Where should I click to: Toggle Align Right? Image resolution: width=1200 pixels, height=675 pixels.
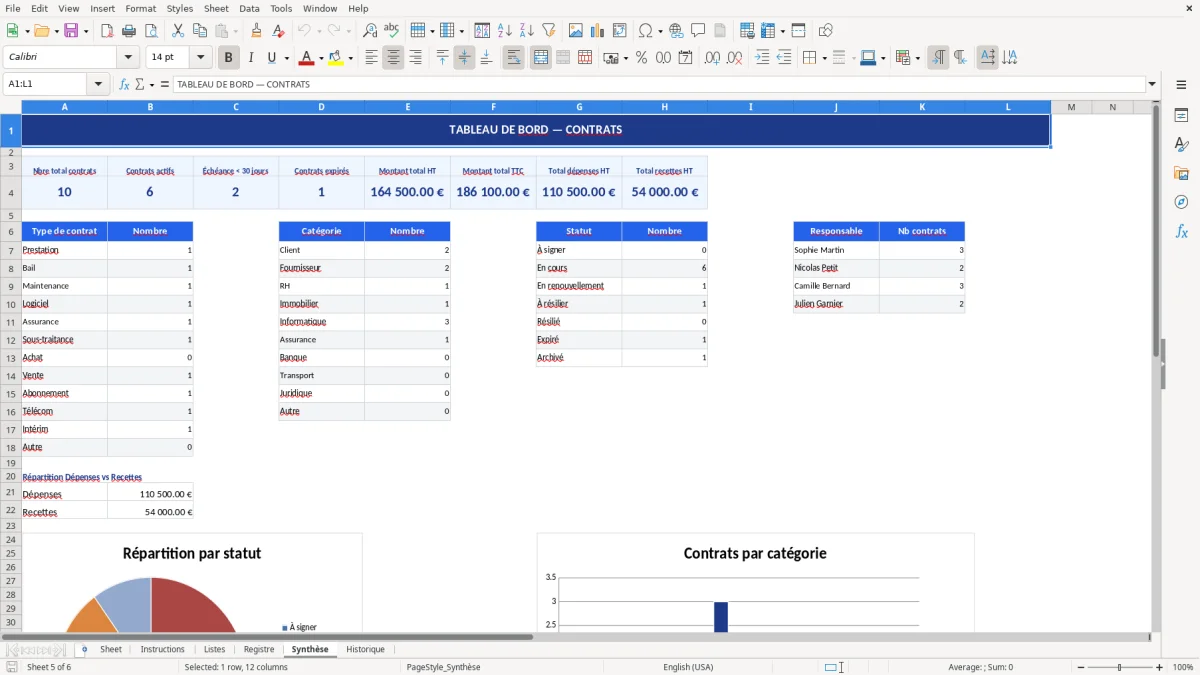coord(415,58)
